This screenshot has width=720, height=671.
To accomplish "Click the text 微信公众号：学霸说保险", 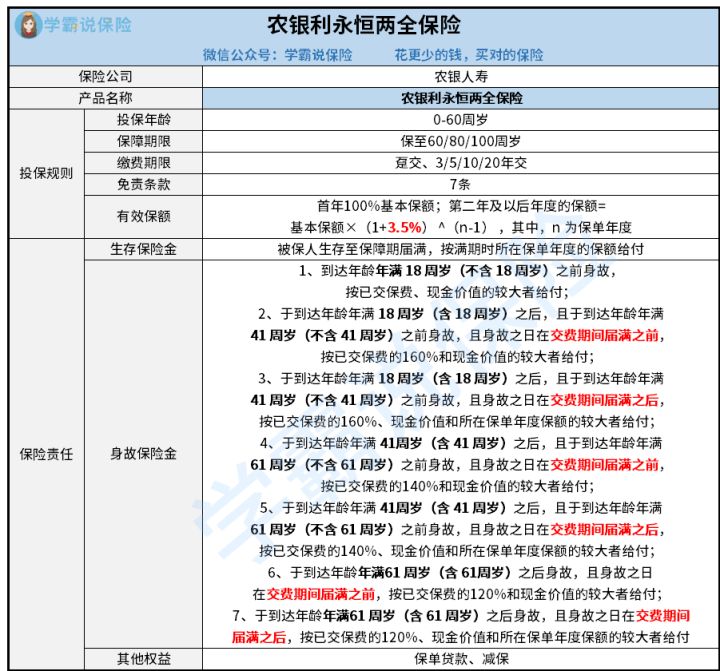I will click(x=278, y=55).
